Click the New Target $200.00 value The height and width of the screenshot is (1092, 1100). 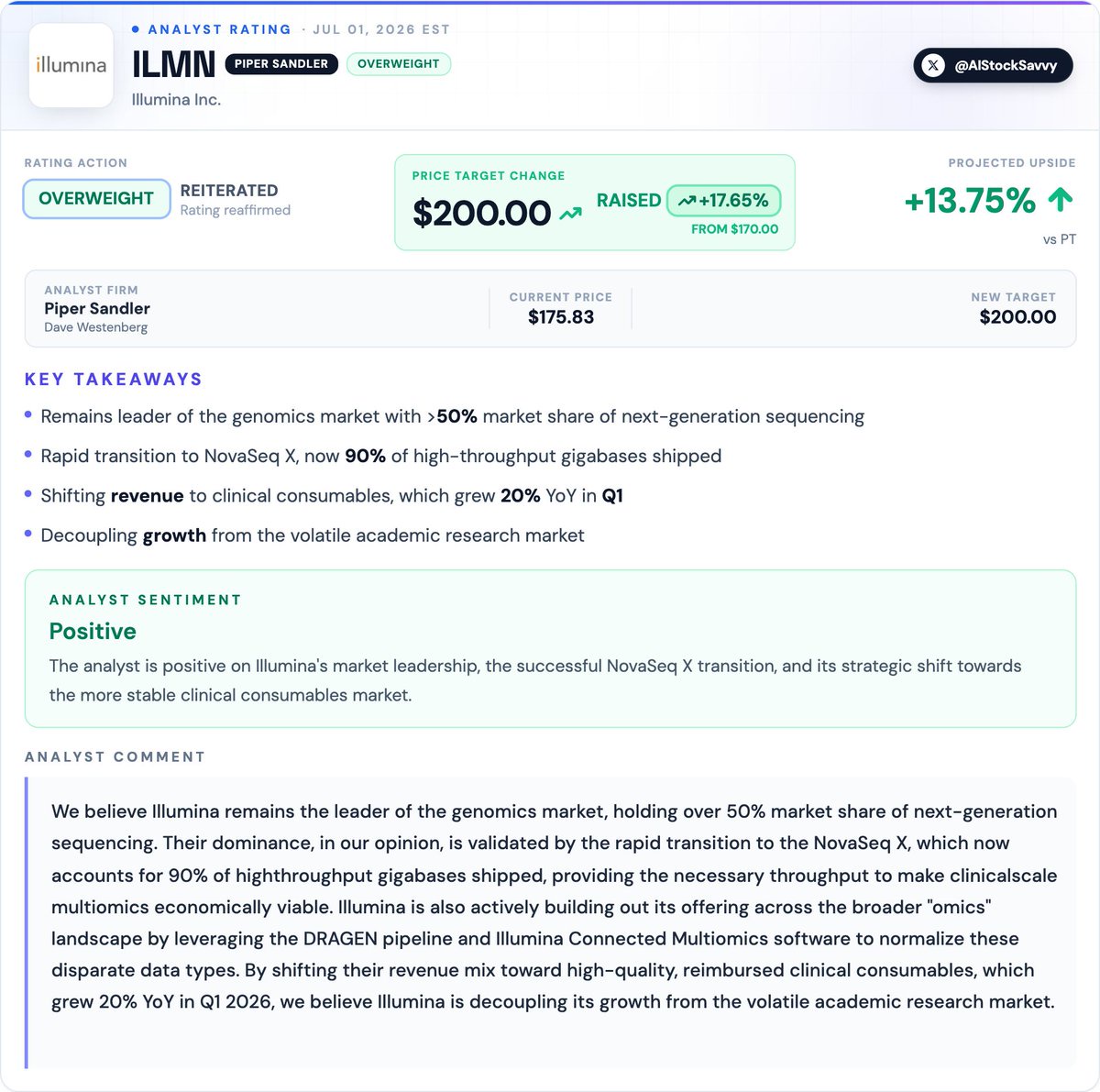click(1017, 317)
